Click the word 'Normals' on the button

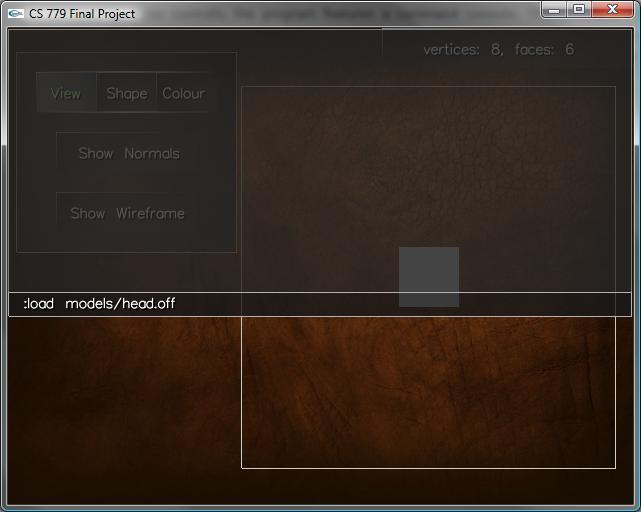coord(152,153)
